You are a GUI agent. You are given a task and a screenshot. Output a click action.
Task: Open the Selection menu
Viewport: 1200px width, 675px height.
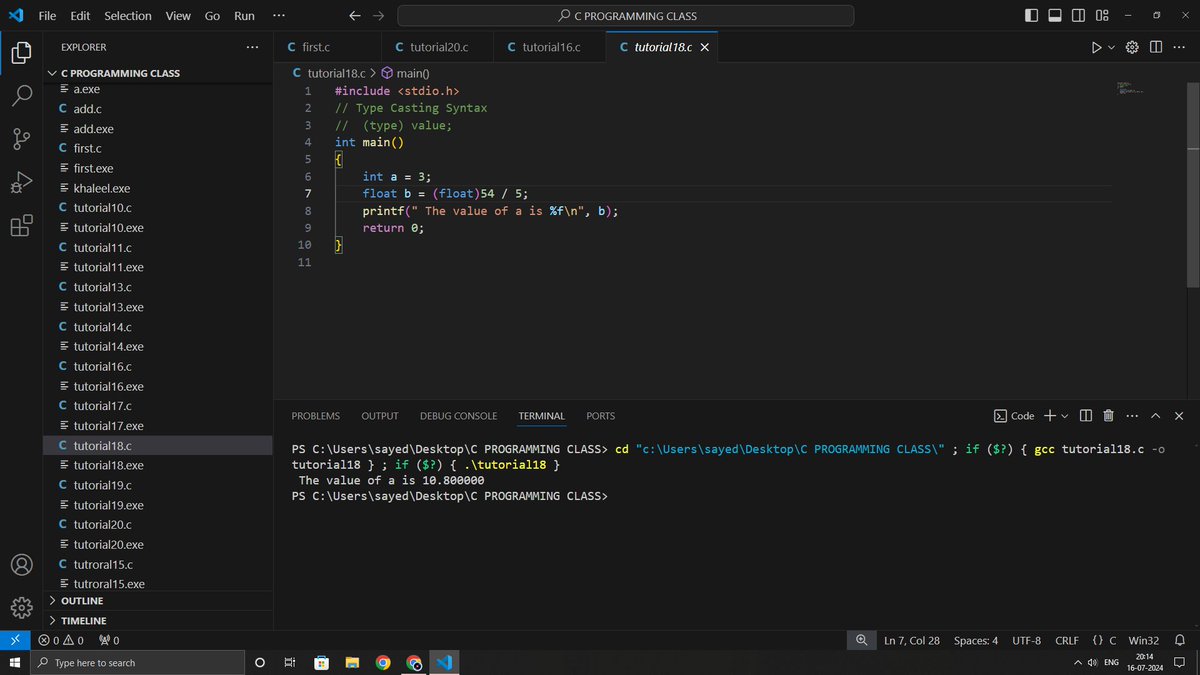(x=128, y=16)
